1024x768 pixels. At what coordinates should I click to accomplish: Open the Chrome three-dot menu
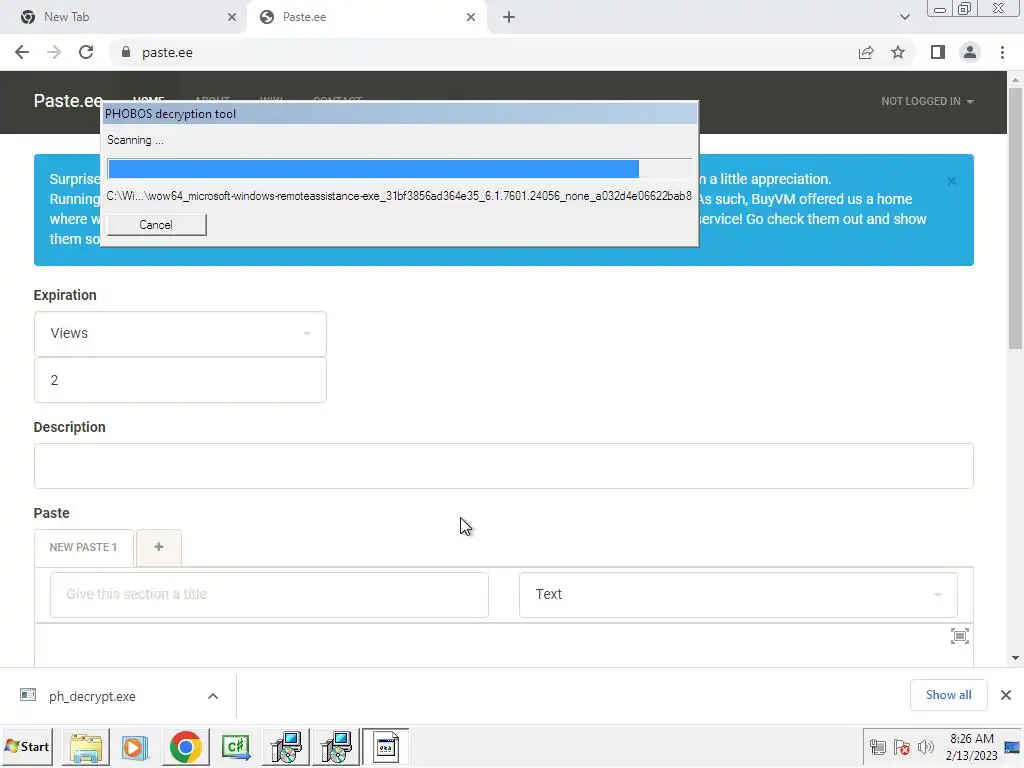(x=1002, y=52)
